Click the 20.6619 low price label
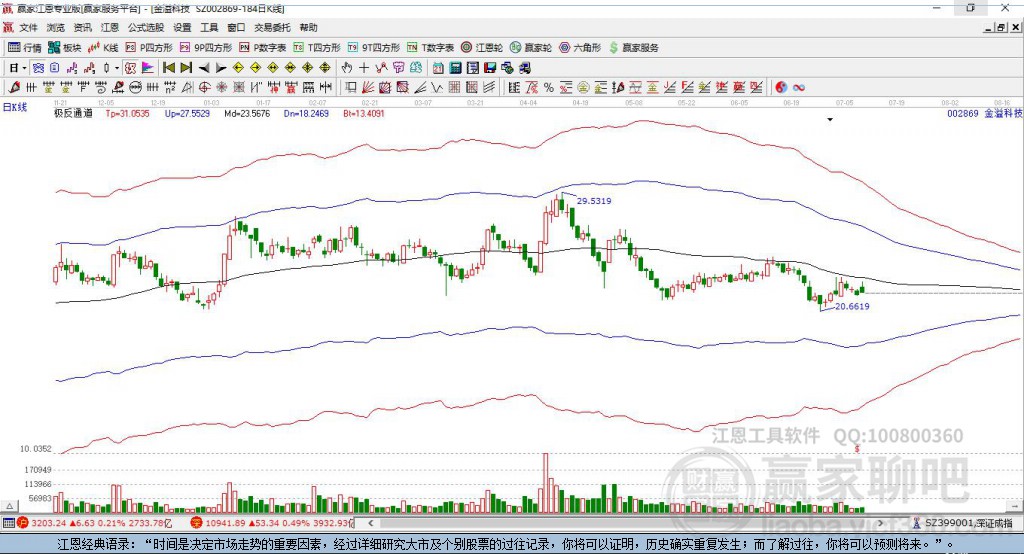Image resolution: width=1024 pixels, height=554 pixels. [852, 306]
